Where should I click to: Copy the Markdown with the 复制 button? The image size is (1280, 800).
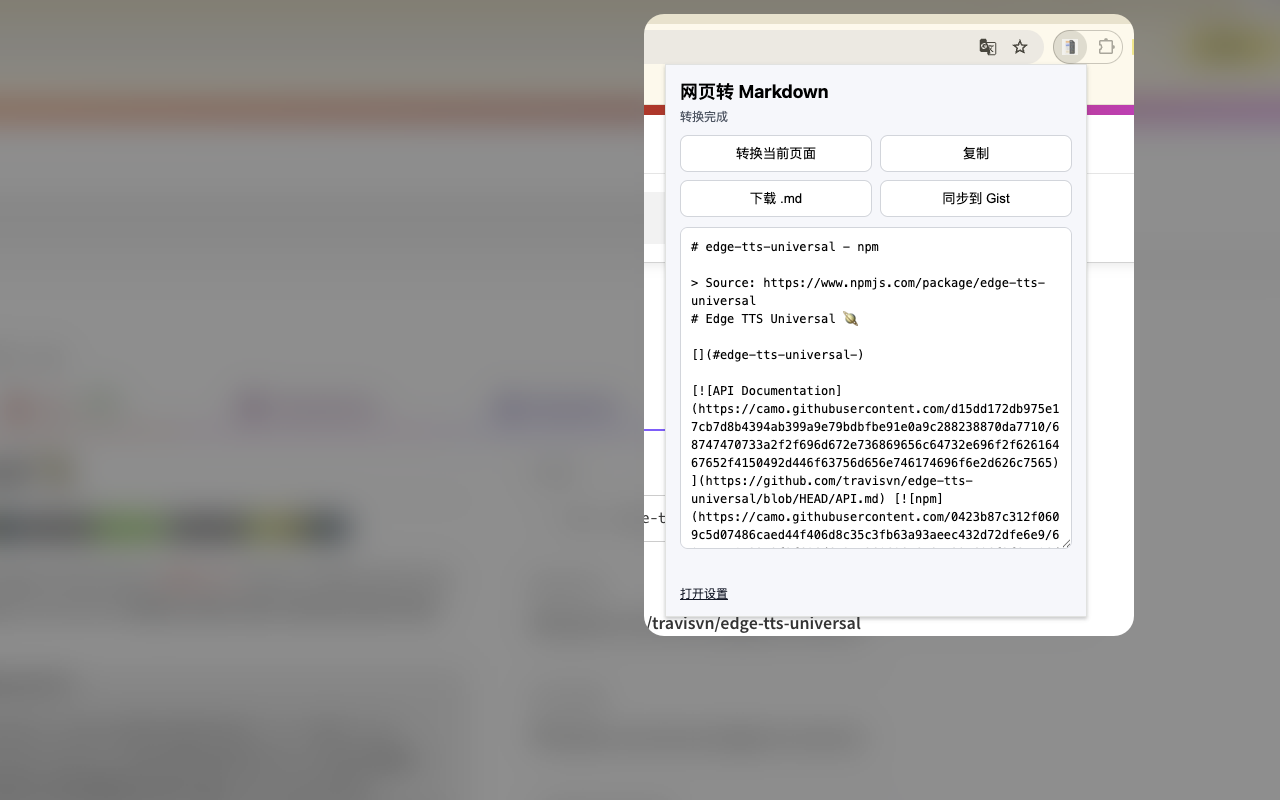[x=976, y=153]
